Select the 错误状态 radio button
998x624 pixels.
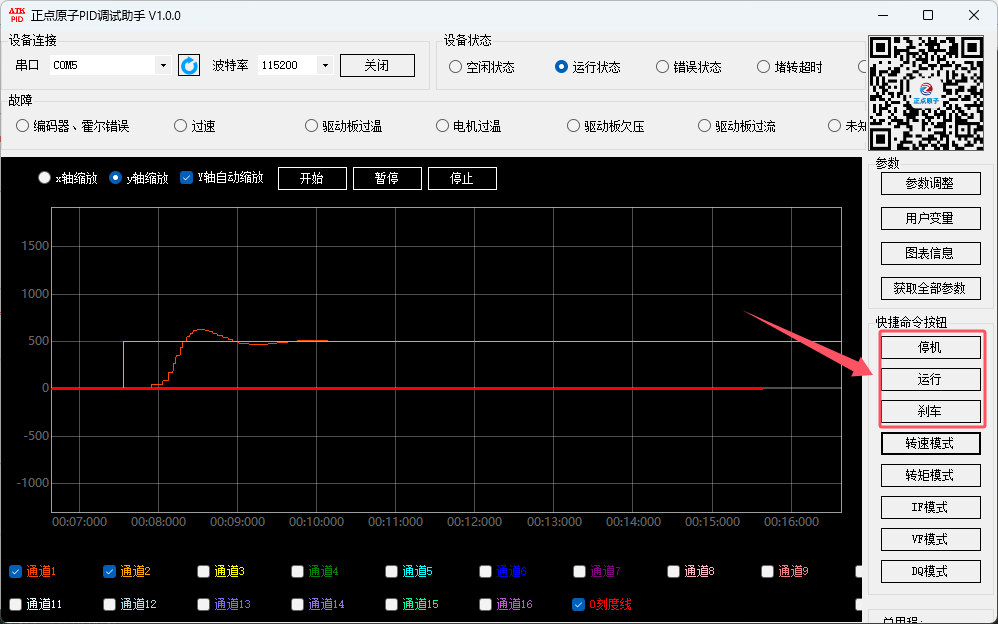tap(663, 67)
